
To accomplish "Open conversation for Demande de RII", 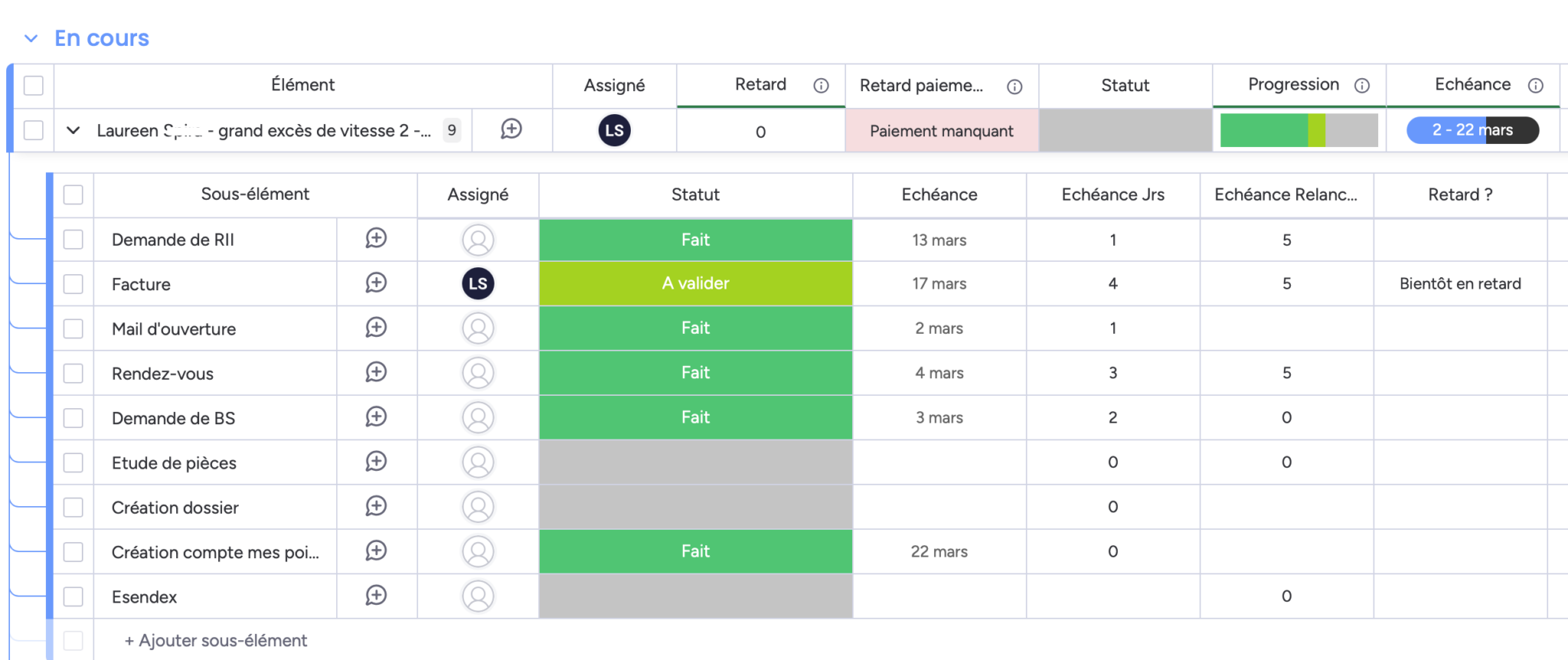I will [x=376, y=239].
